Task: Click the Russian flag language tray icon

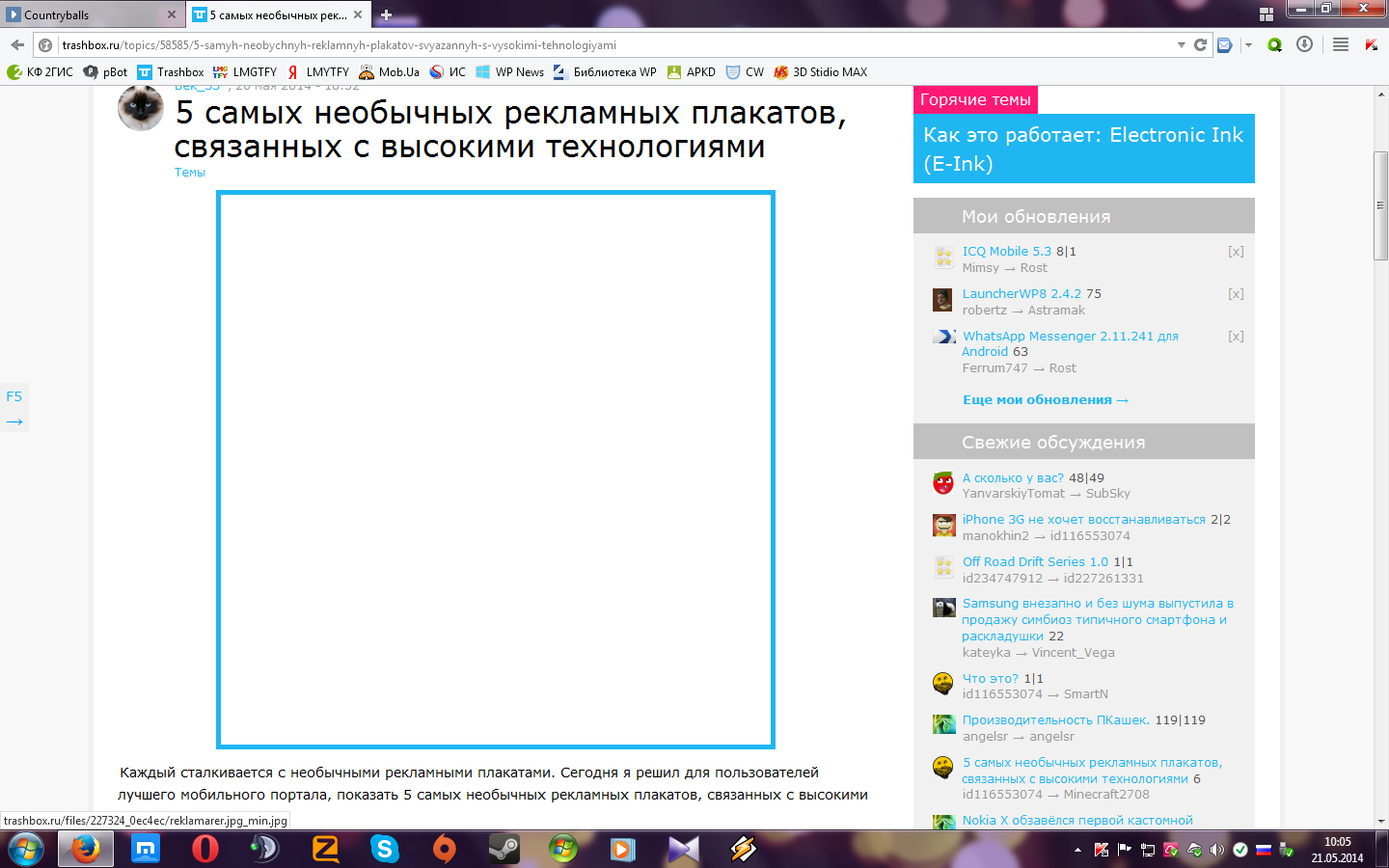Action: 1263,850
